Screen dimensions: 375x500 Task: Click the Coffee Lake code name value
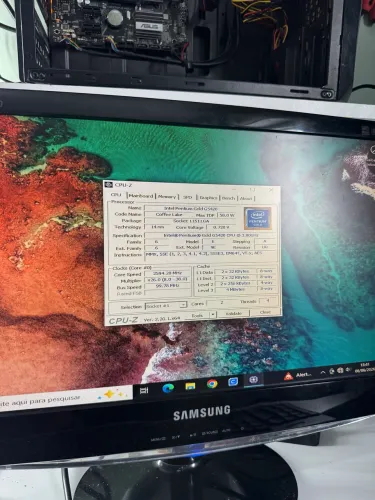click(x=169, y=215)
